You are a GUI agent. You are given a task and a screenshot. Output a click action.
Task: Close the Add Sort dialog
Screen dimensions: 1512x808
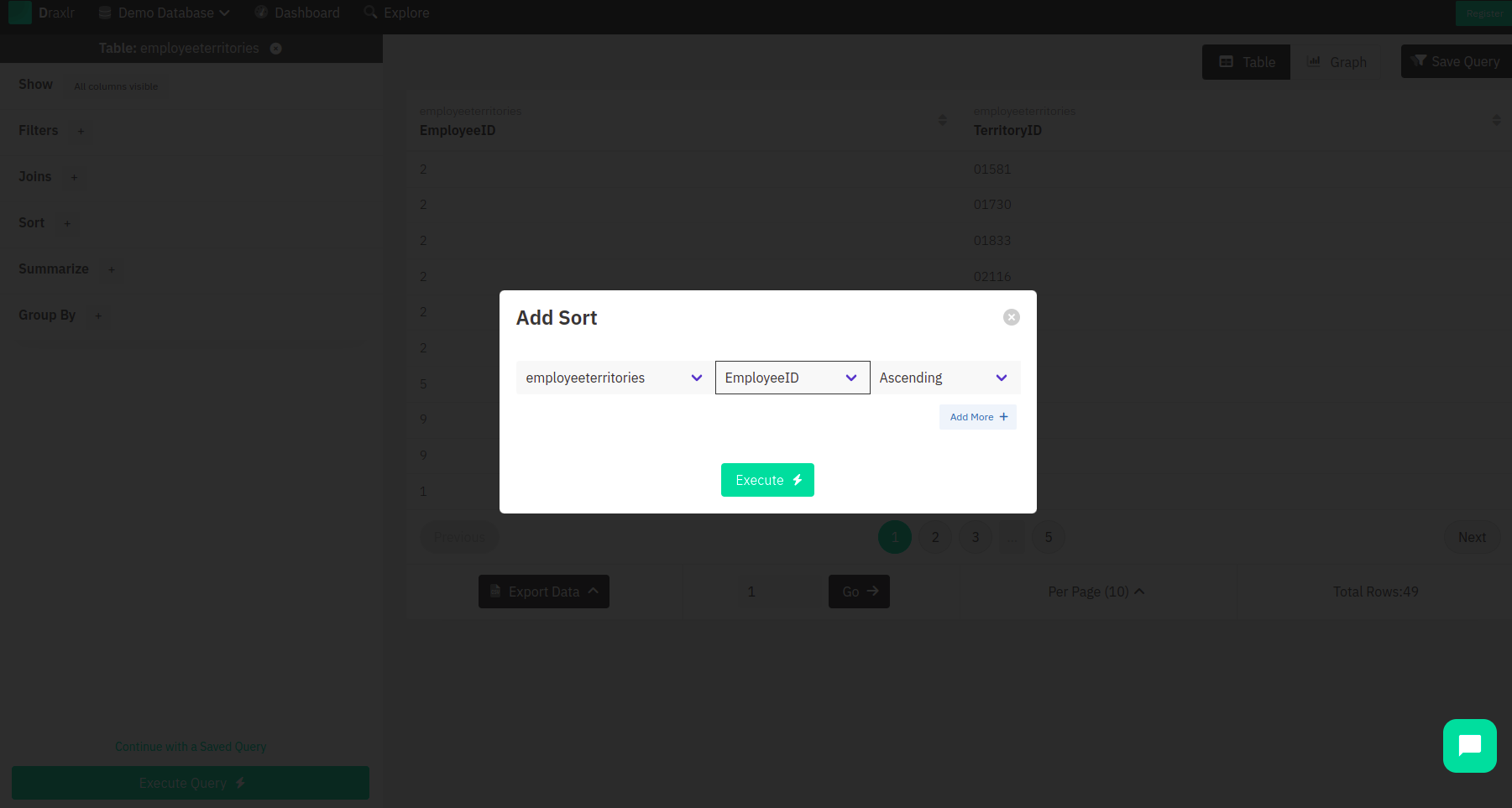[x=1011, y=317]
